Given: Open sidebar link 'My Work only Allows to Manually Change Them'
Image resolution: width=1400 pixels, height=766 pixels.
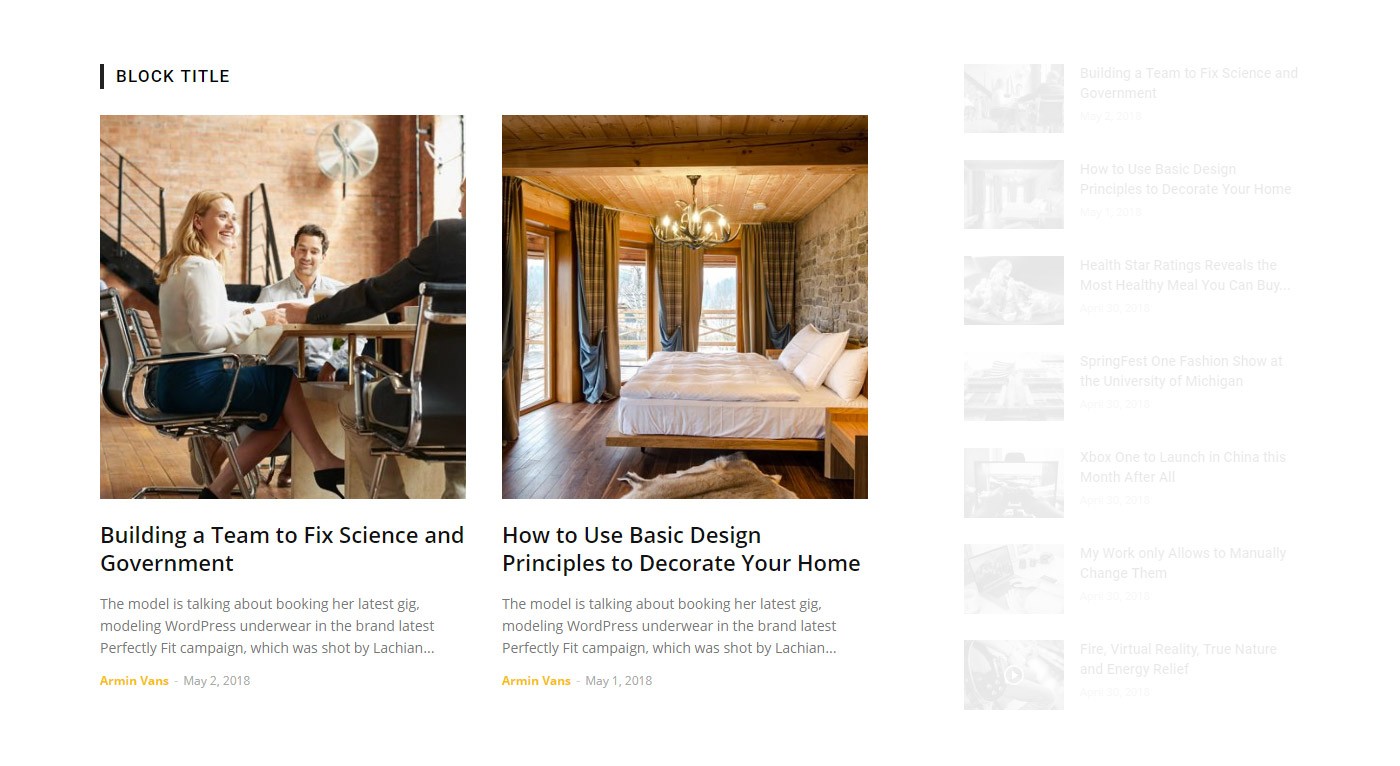Looking at the screenshot, I should pos(1183,563).
